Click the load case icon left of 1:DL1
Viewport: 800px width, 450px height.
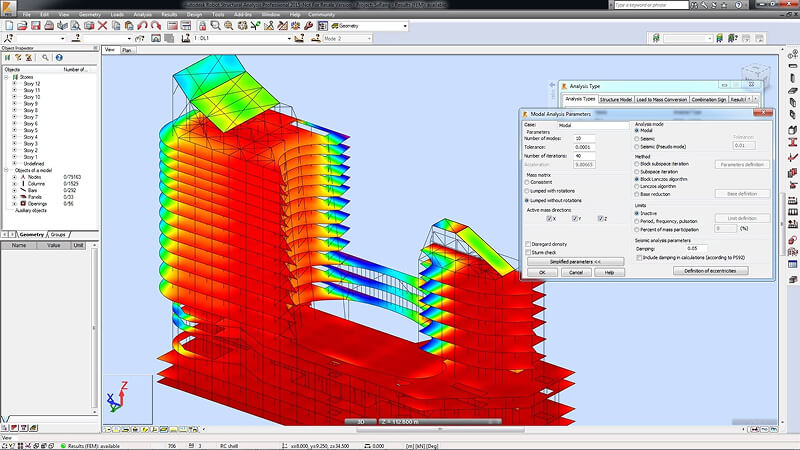coord(186,38)
